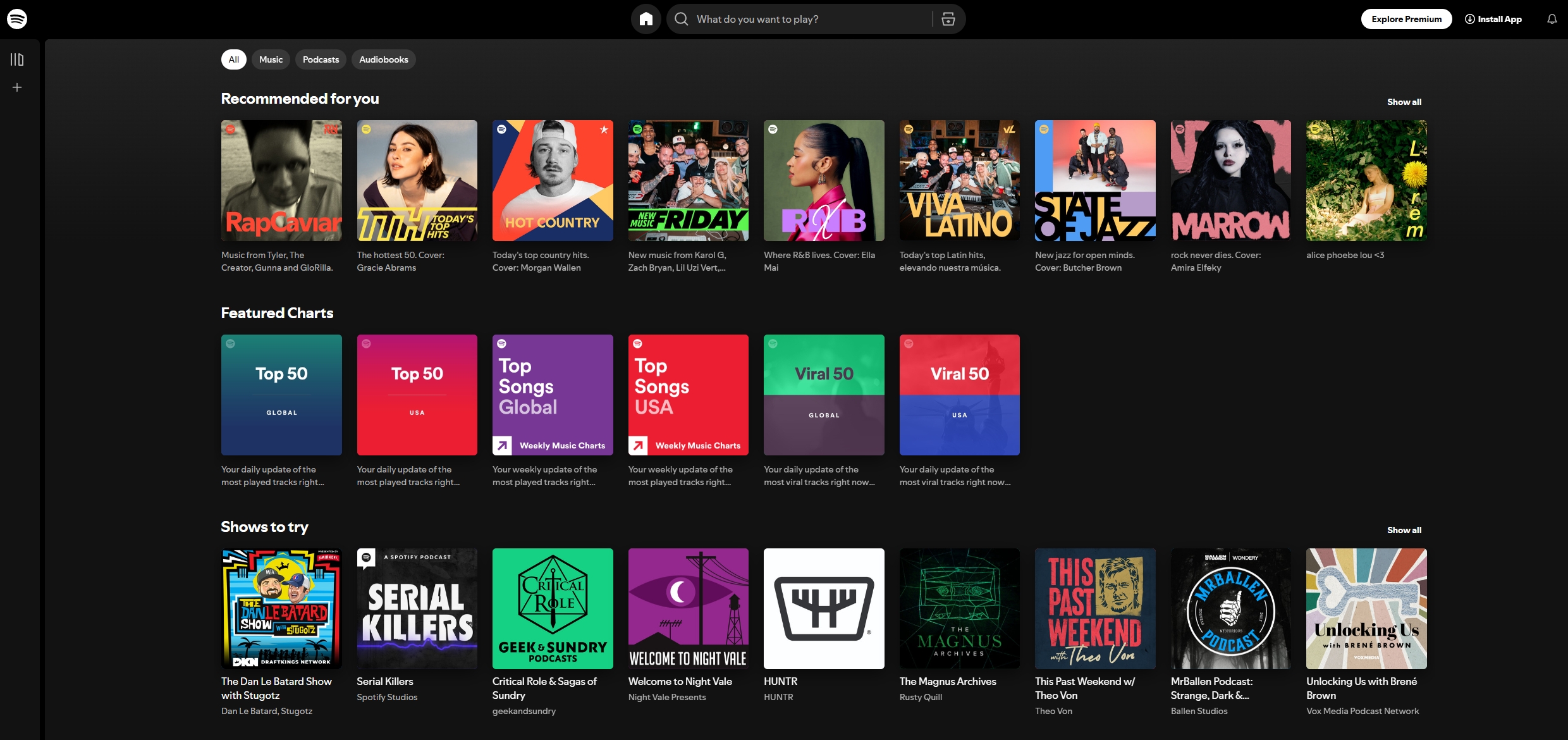
Task: Open Critical Role Geek & Sundry cover
Action: tap(553, 608)
